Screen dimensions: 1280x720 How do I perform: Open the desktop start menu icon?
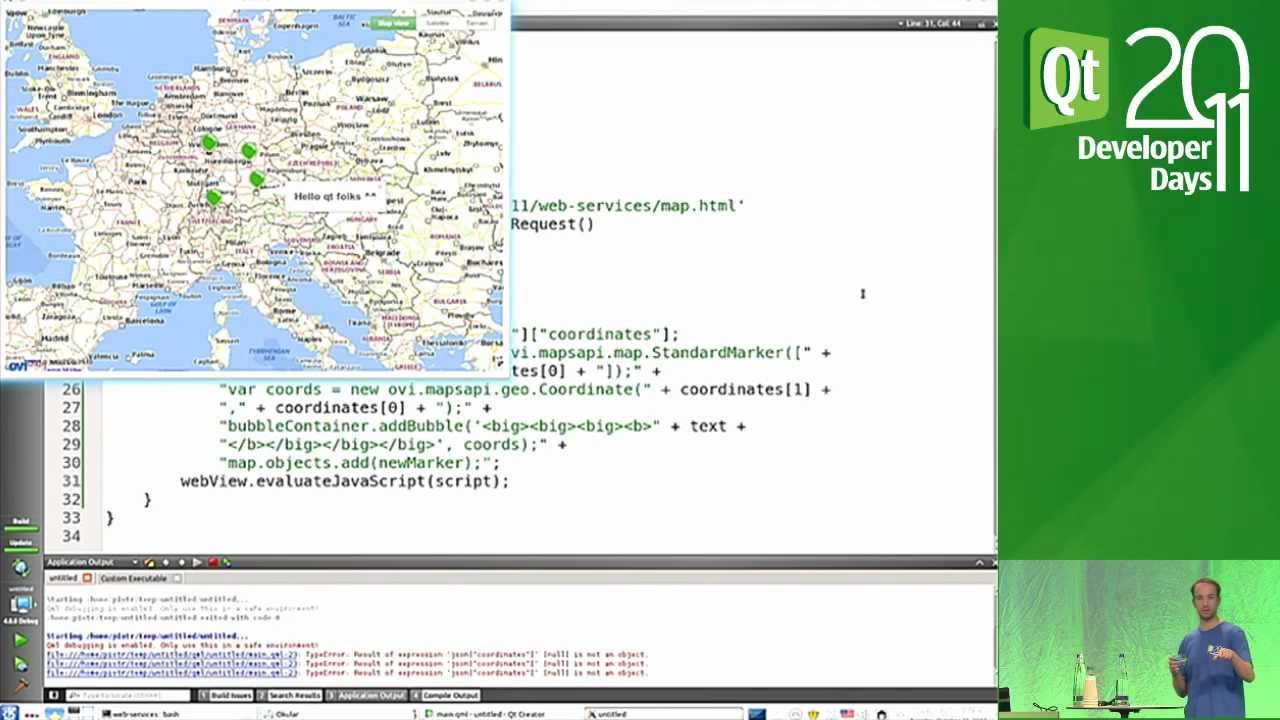point(9,713)
